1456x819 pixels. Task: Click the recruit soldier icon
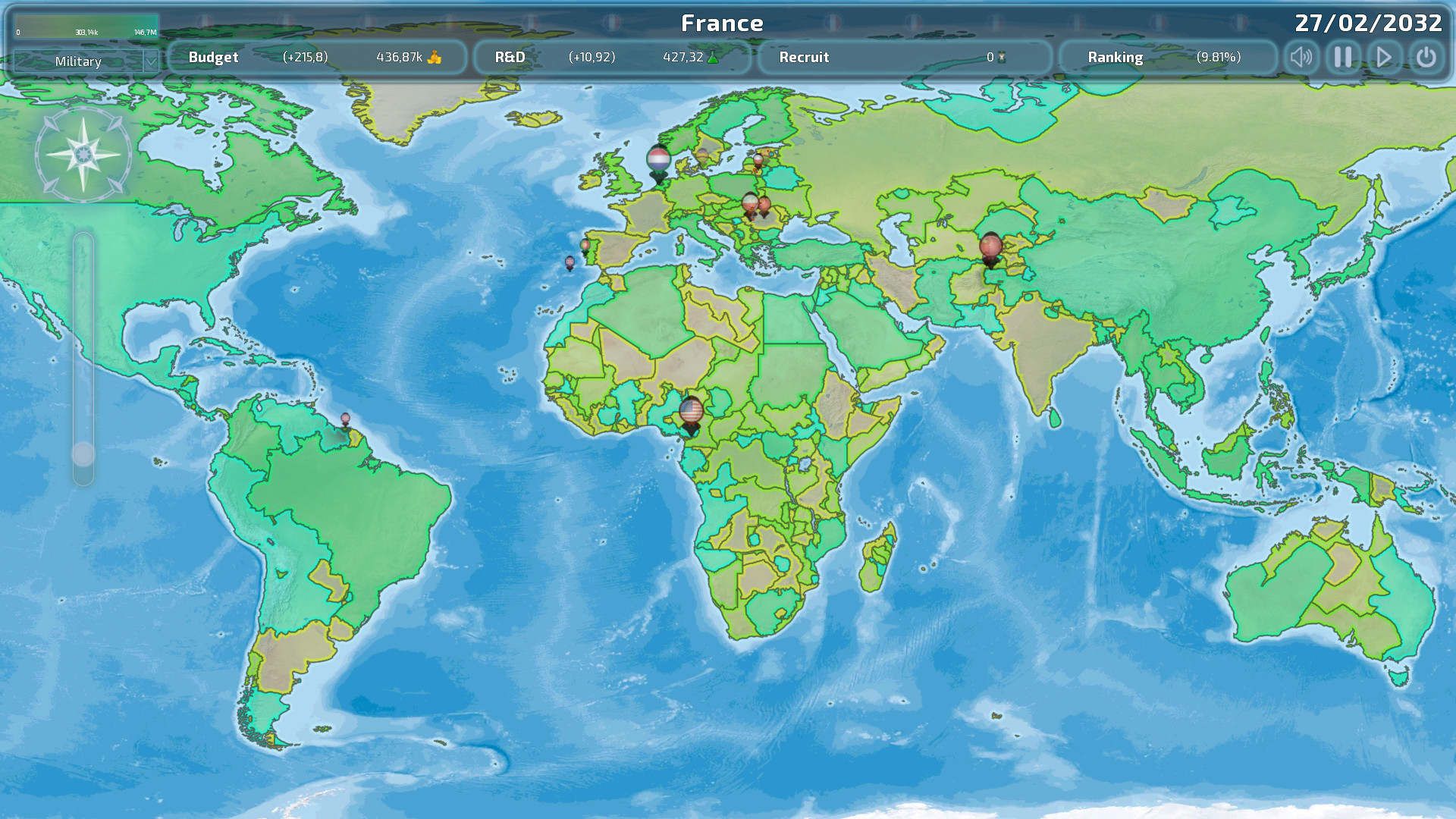pos(1002,58)
